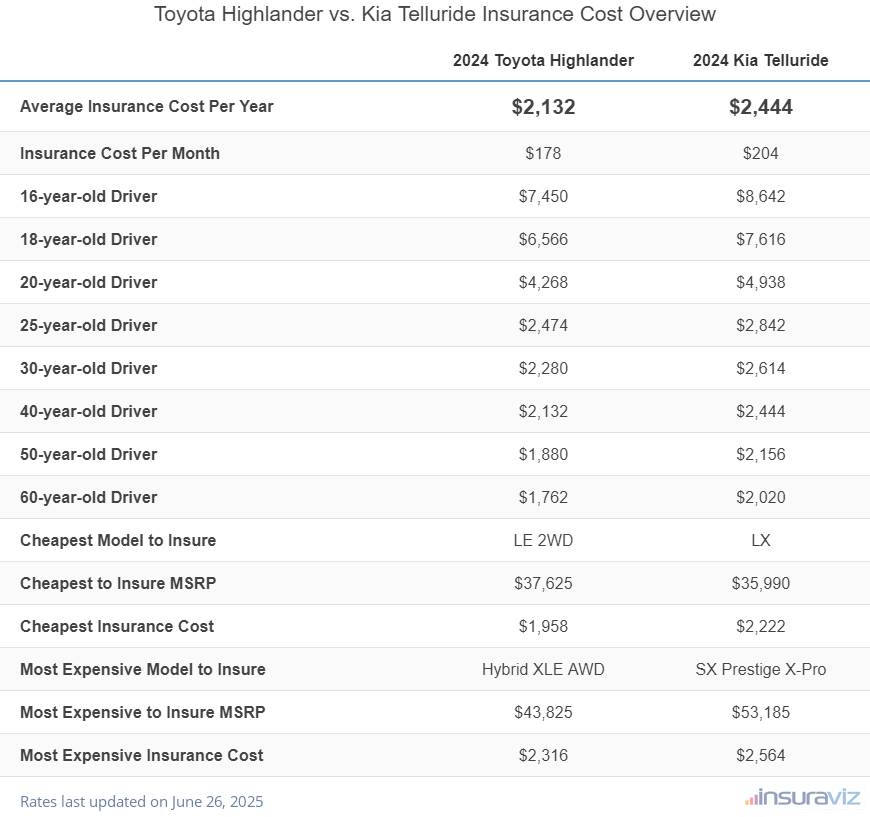Select the $2,280 value
This screenshot has height=817, width=870.
(x=543, y=368)
